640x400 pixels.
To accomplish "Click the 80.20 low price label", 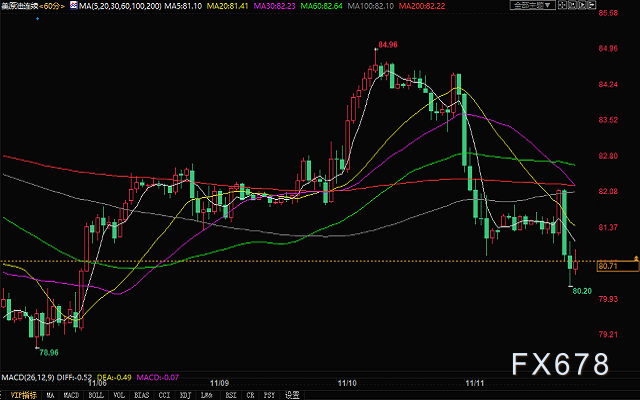I will coord(582,291).
